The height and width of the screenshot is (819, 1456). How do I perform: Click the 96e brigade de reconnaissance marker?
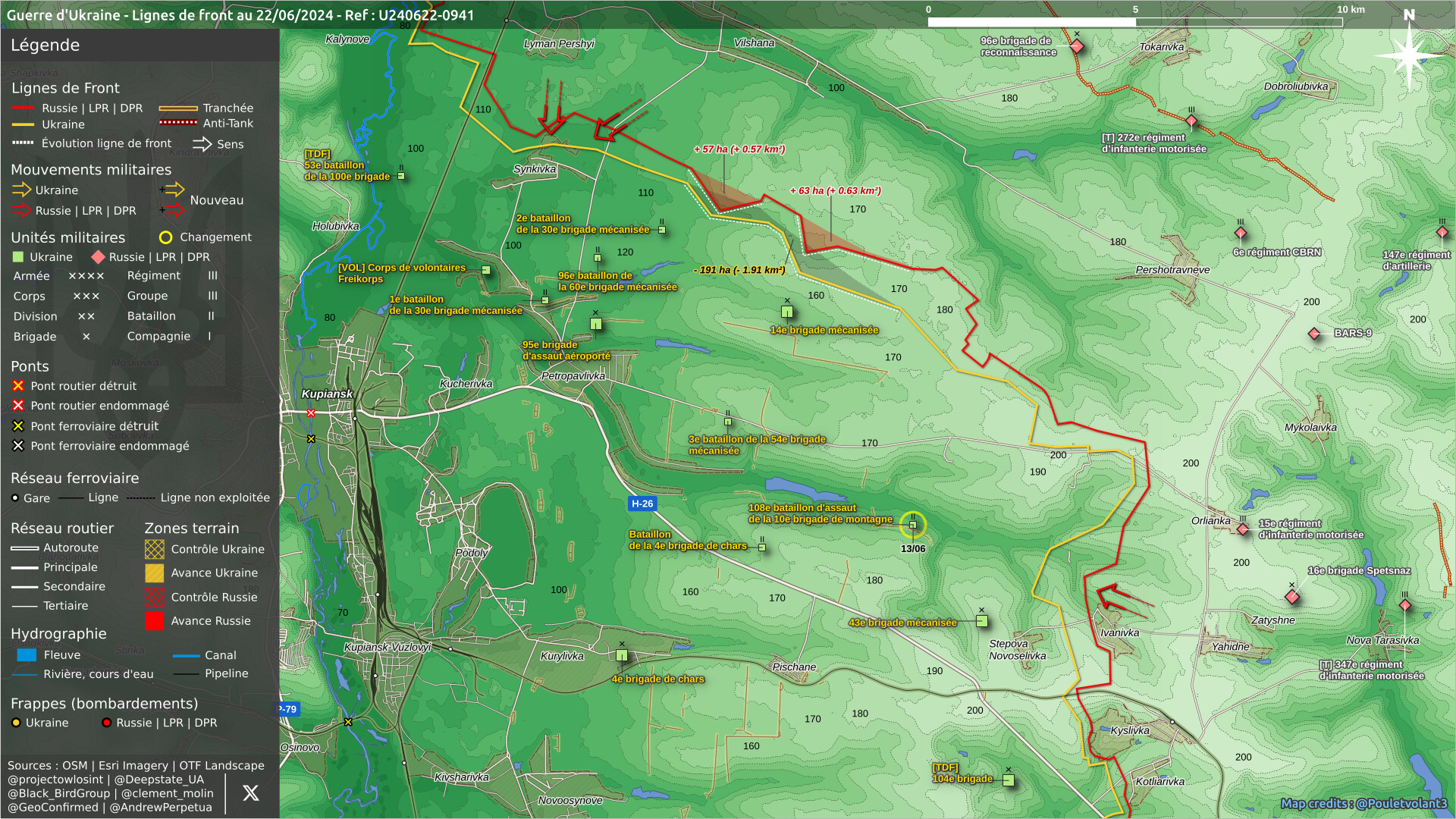click(1077, 46)
